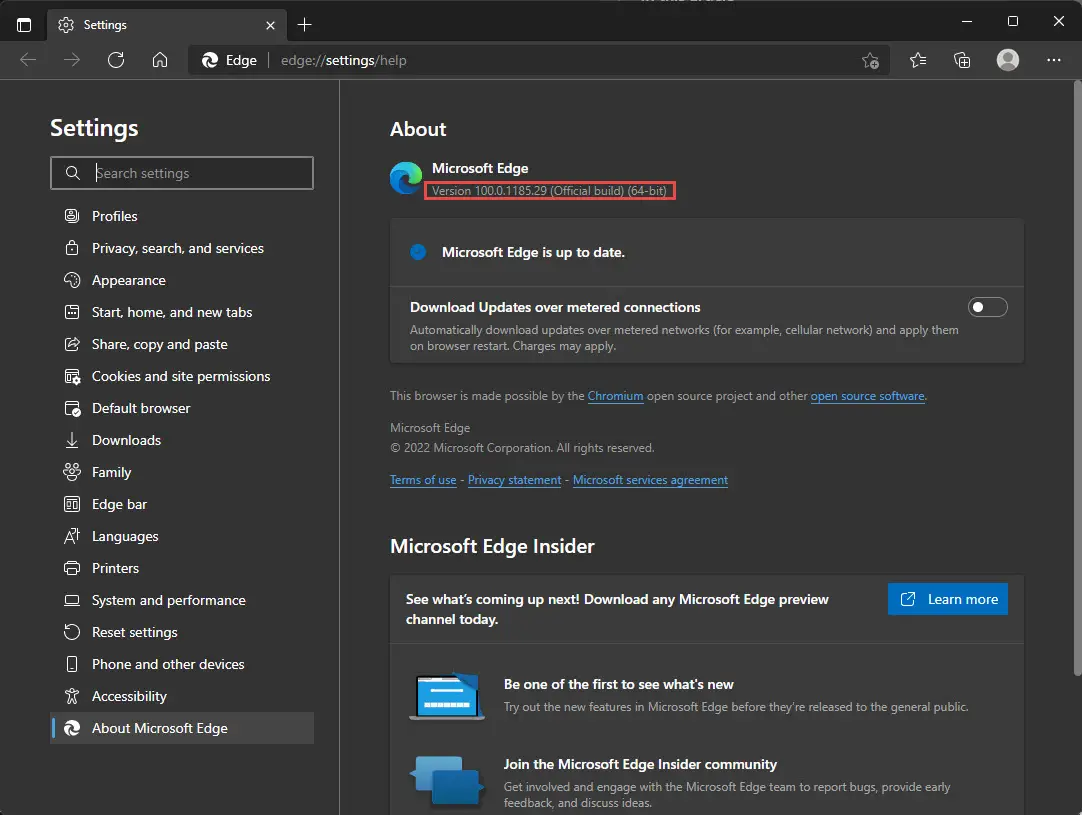1082x815 pixels.
Task: Click the Insider community chat illustration
Action: (x=446, y=780)
